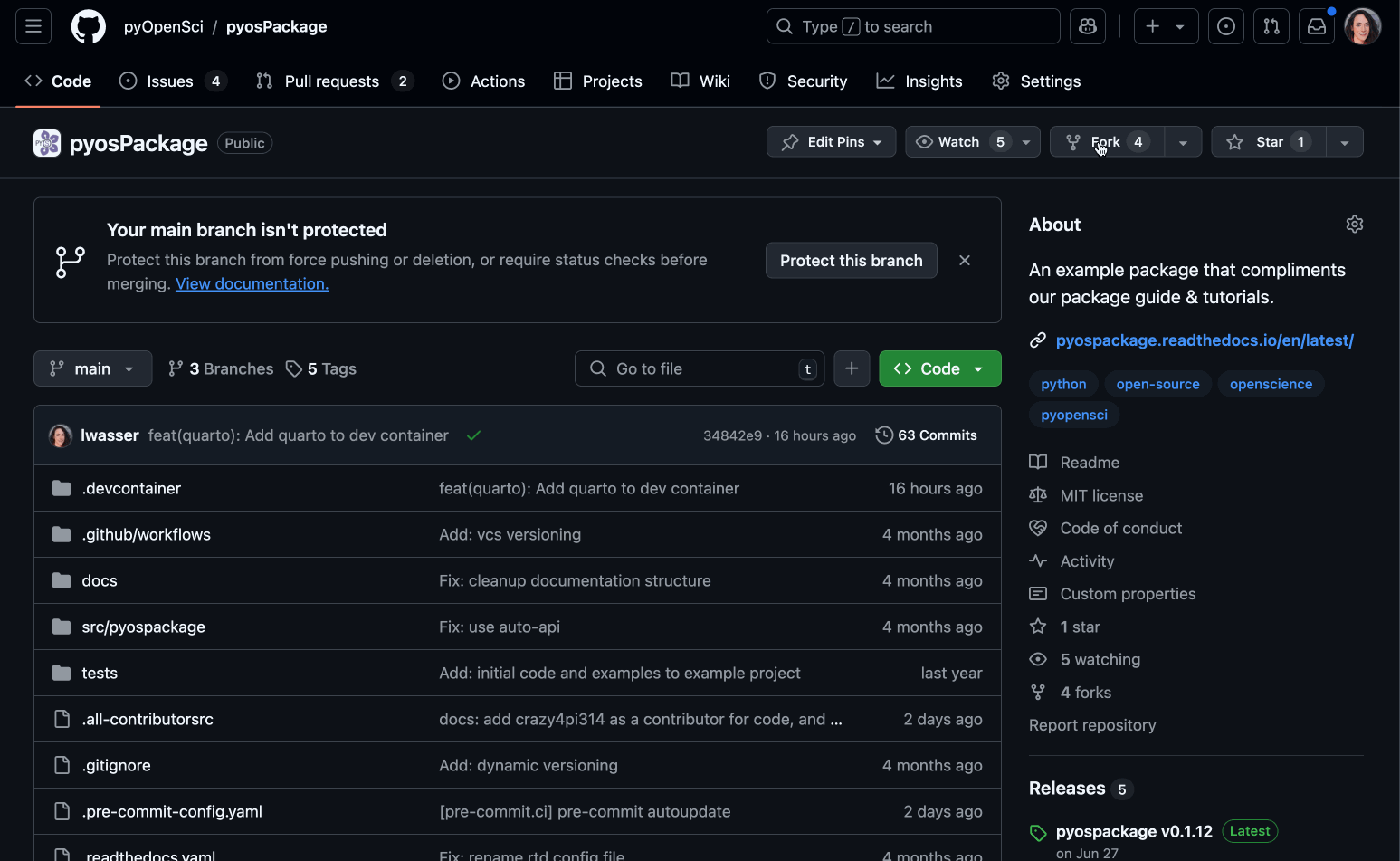The width and height of the screenshot is (1400, 861).
Task: Open the user profile avatar menu
Action: [x=1363, y=26]
